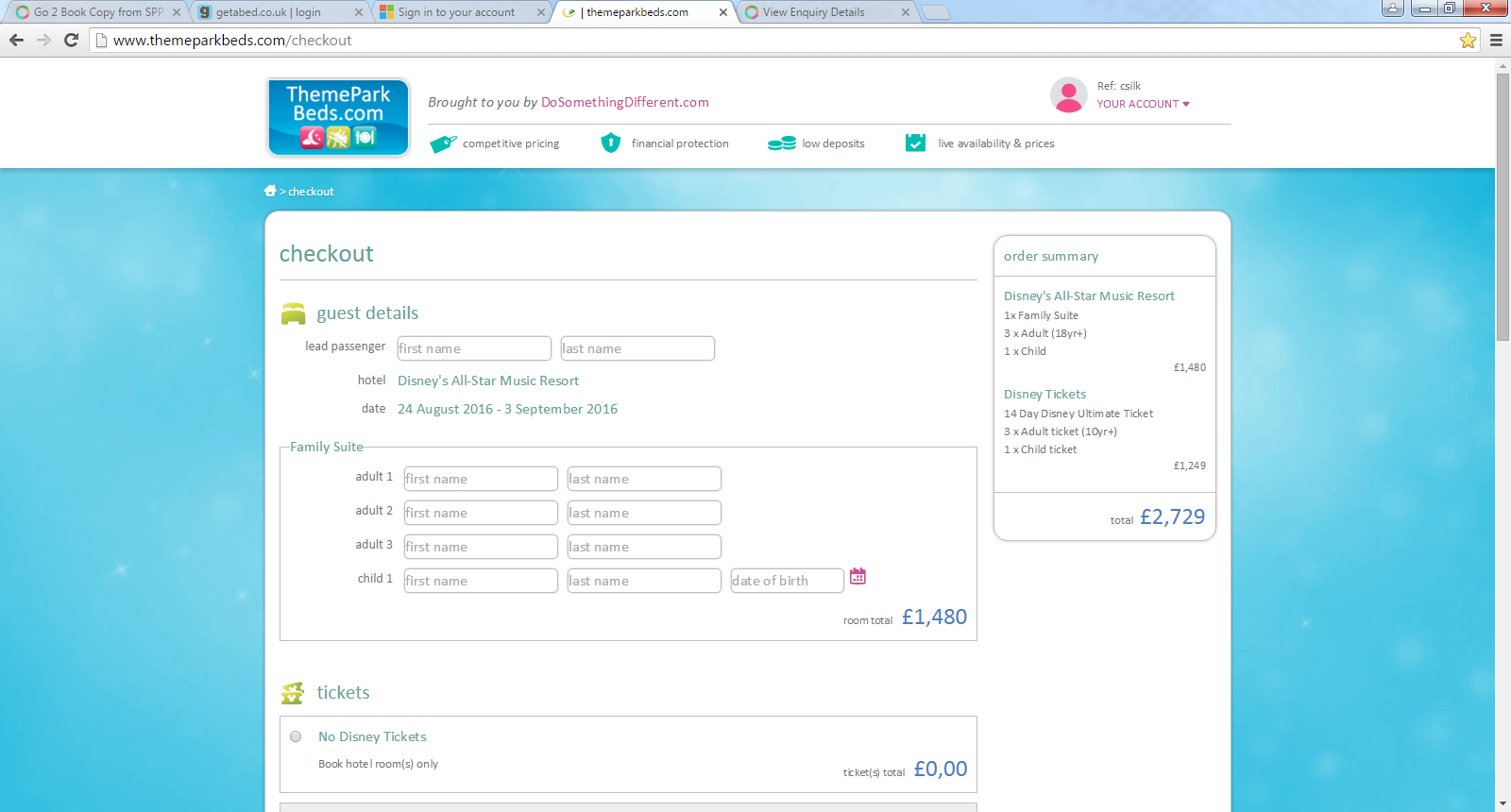Click the child 1 last name field
The image size is (1511, 812).
pyautogui.click(x=644, y=581)
